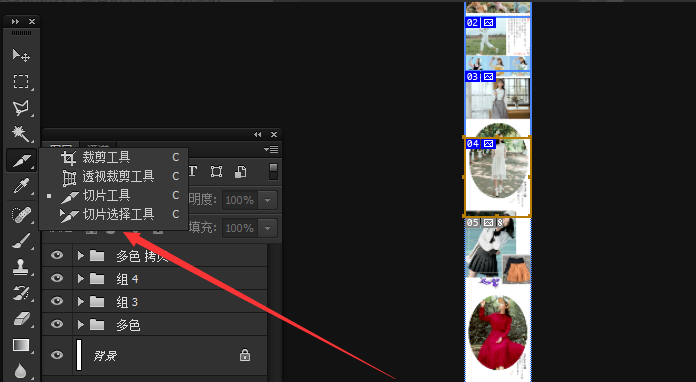The image size is (696, 382).
Task: Open the Layers panel options menu
Action: tap(271, 150)
